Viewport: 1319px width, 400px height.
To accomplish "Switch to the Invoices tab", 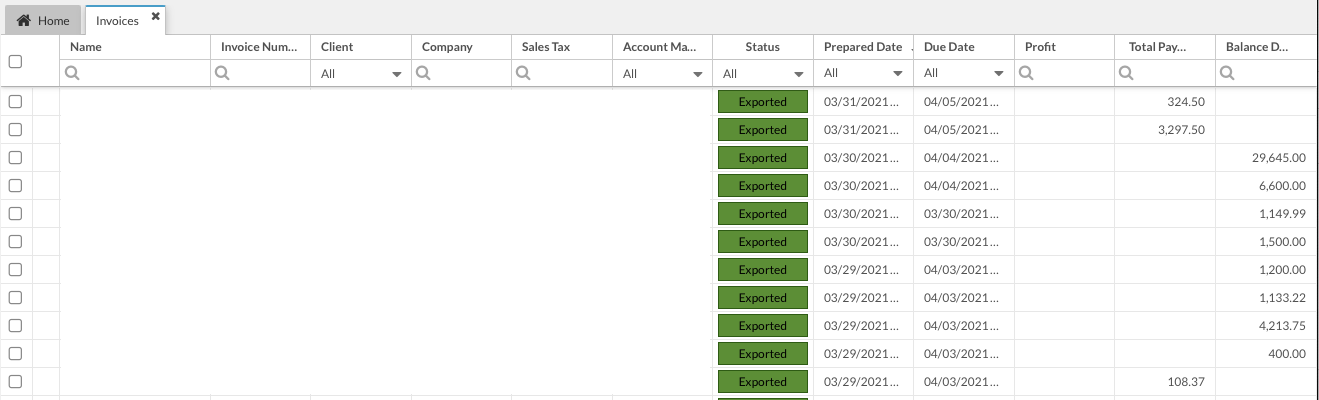I will click(x=117, y=21).
